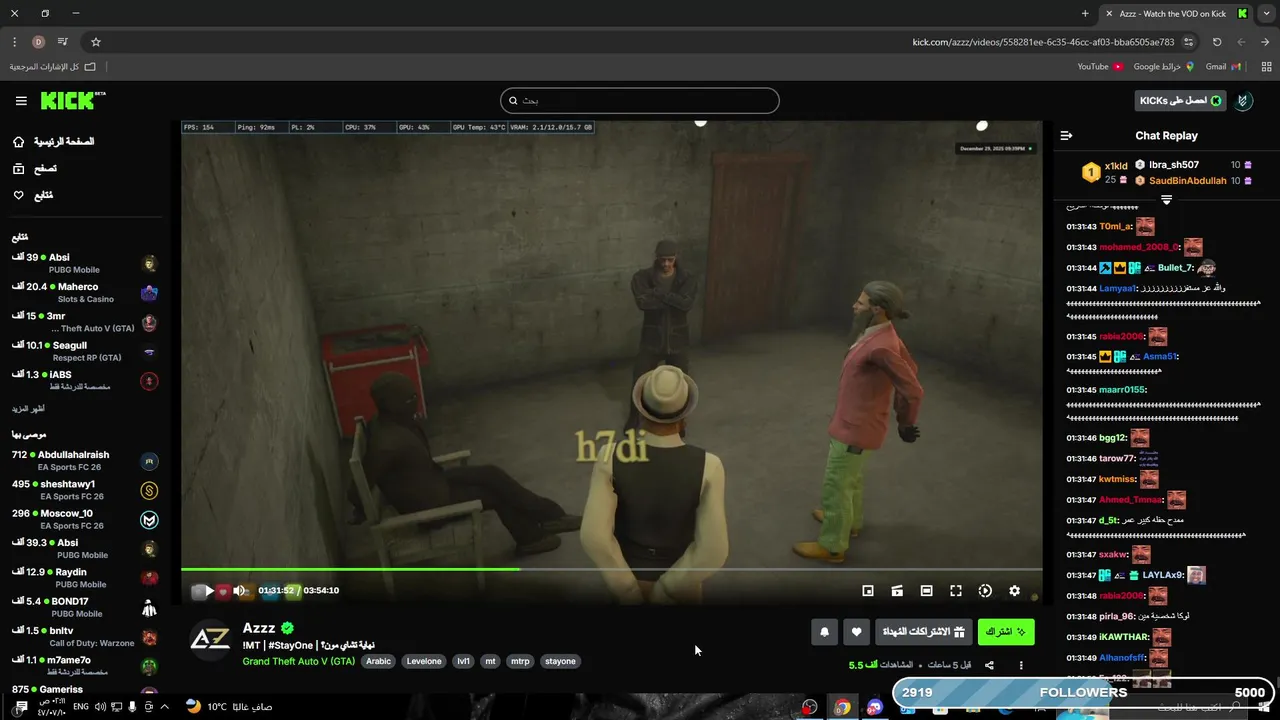Open the Gmail bookmark
The image size is (1280, 720).
point(1223,67)
